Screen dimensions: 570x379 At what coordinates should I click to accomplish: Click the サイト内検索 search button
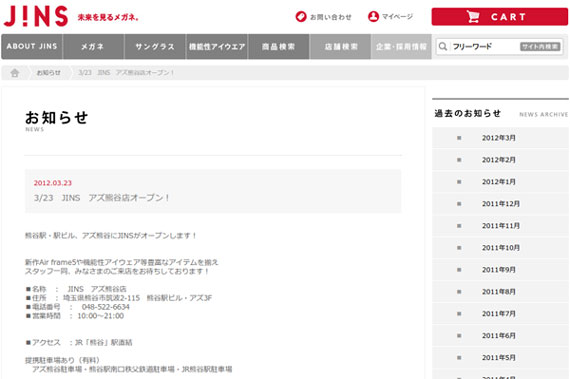(540, 47)
